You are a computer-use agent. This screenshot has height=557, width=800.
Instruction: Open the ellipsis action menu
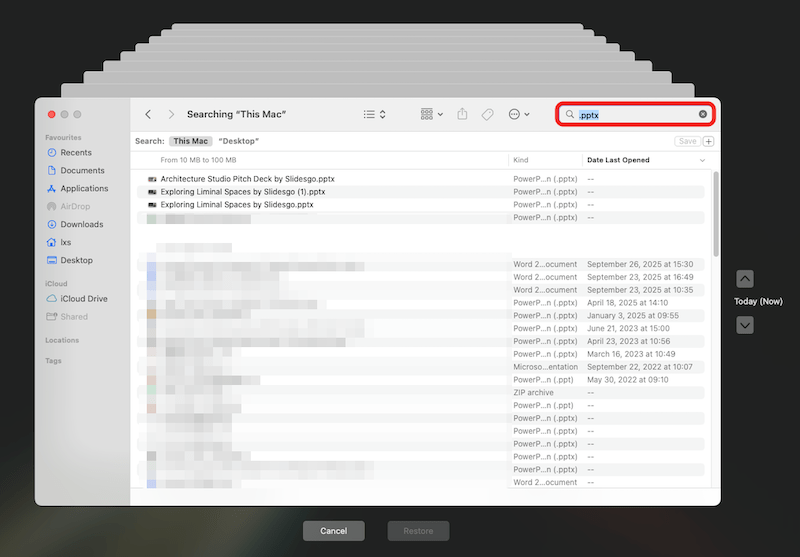pyautogui.click(x=518, y=115)
